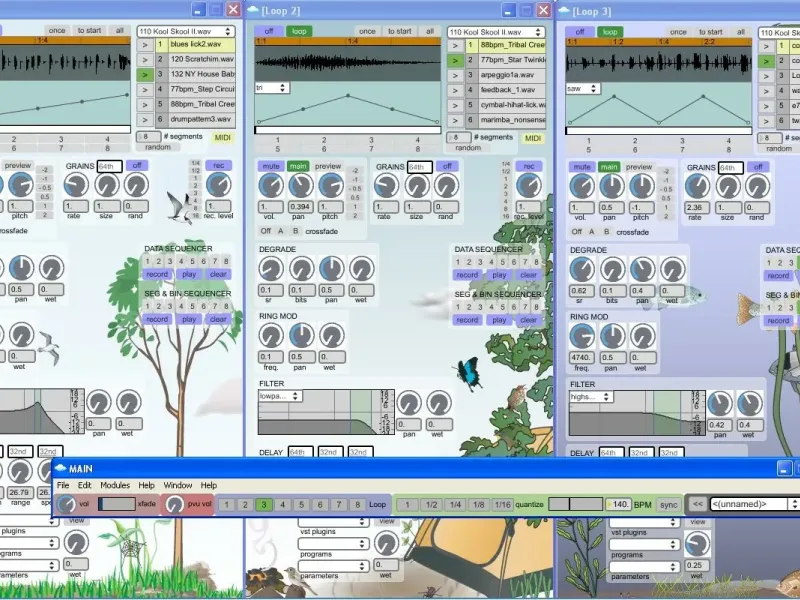Toggle GRAINS off button in Loop 2

pyautogui.click(x=447, y=166)
